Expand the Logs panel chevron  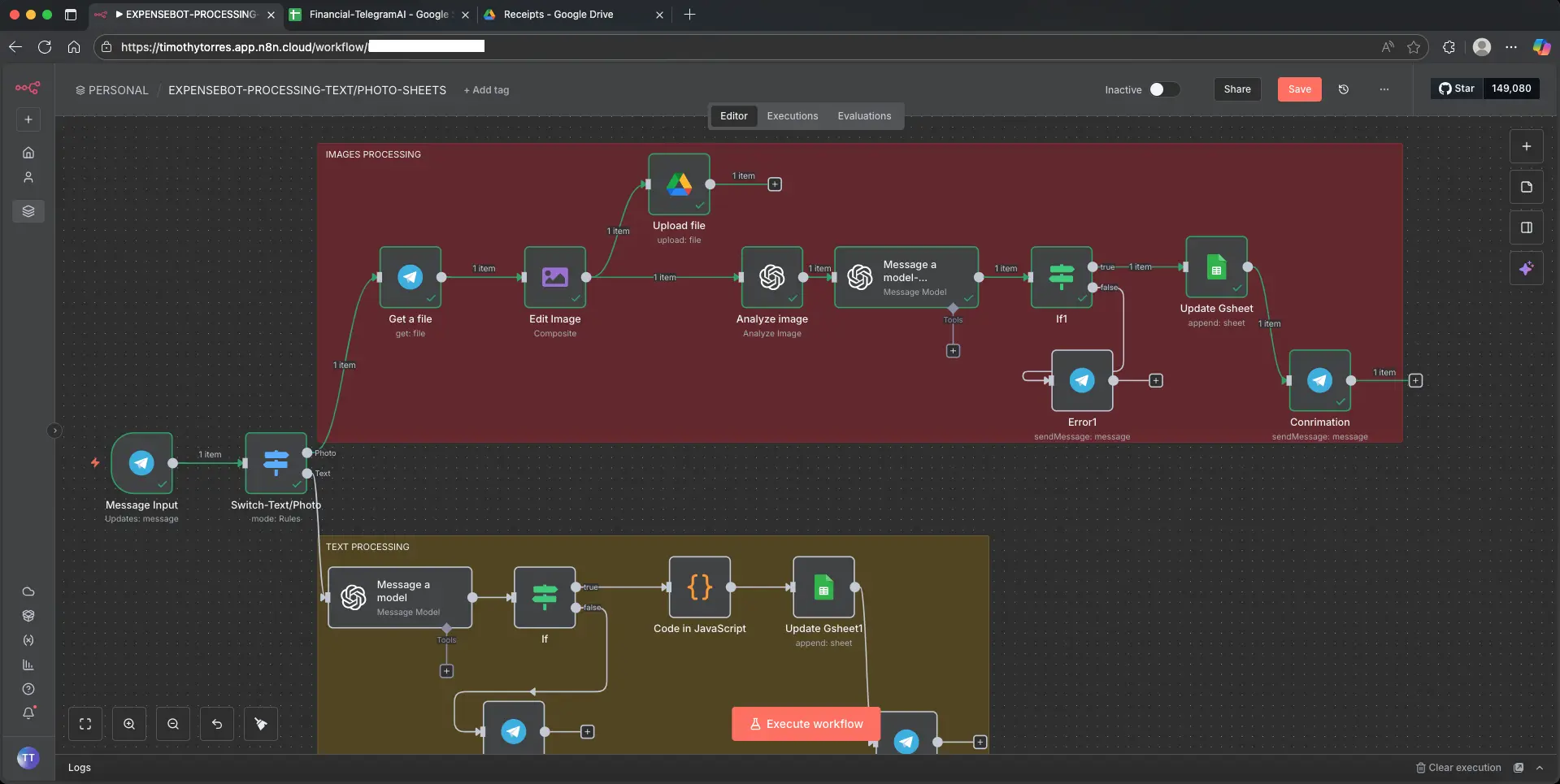coord(1540,768)
